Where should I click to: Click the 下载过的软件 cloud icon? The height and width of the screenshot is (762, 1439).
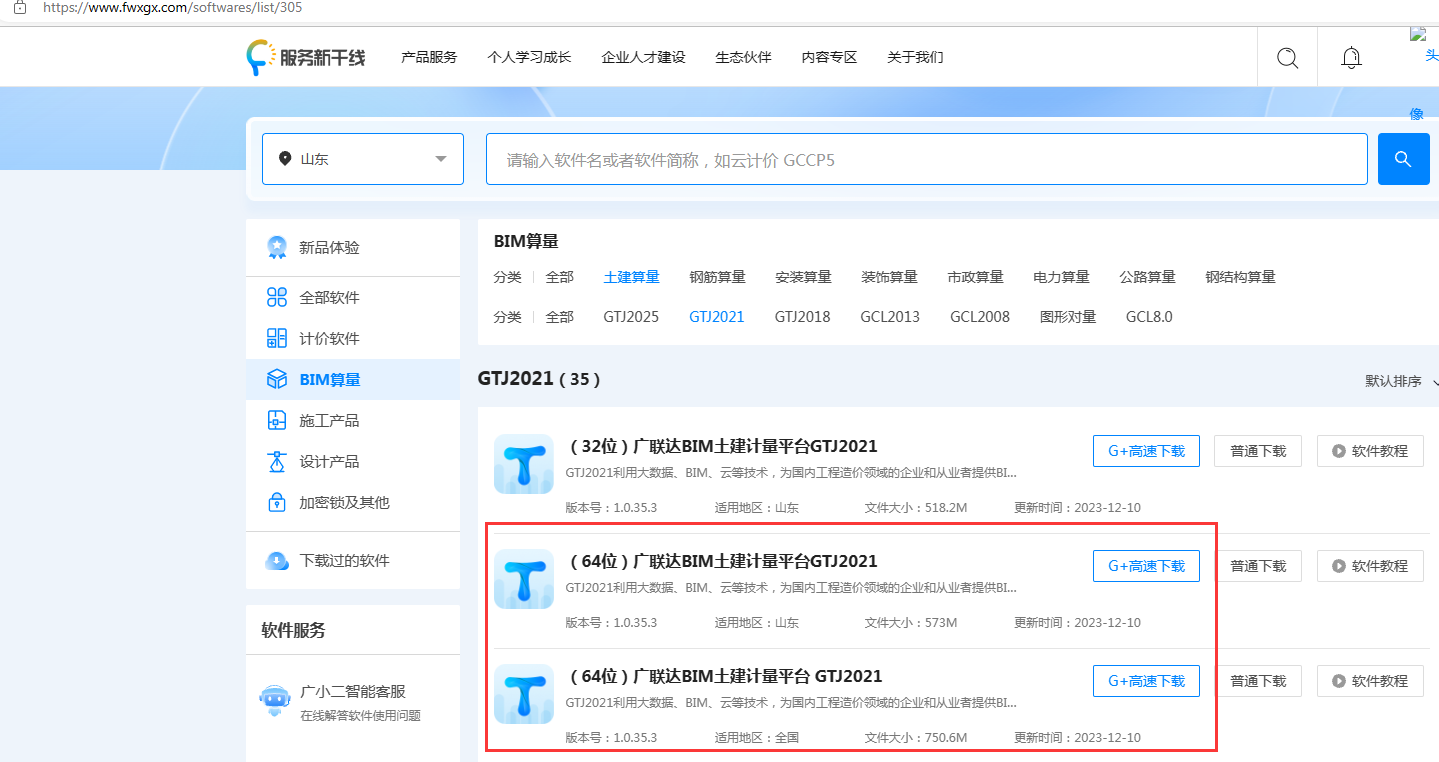(277, 560)
